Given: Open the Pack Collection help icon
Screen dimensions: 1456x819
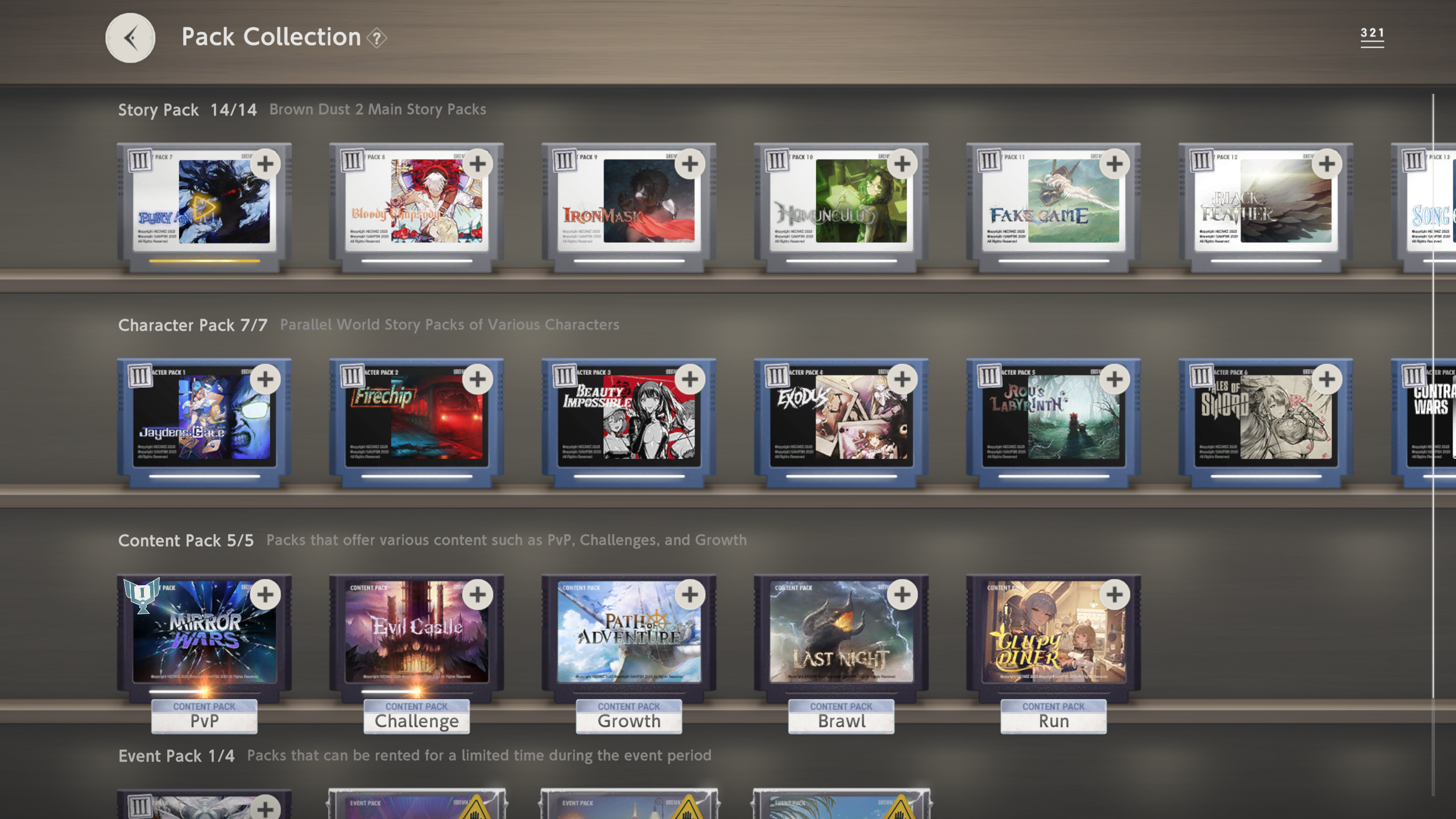Looking at the screenshot, I should click(x=377, y=38).
